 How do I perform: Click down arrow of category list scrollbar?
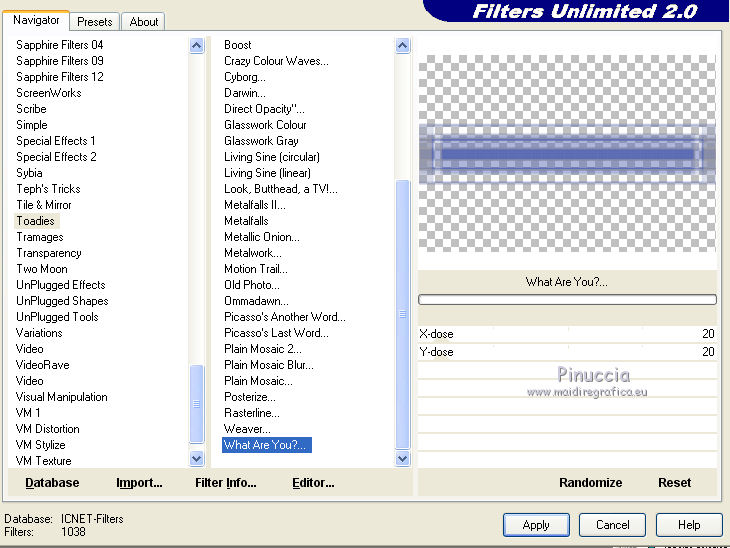tap(197, 459)
